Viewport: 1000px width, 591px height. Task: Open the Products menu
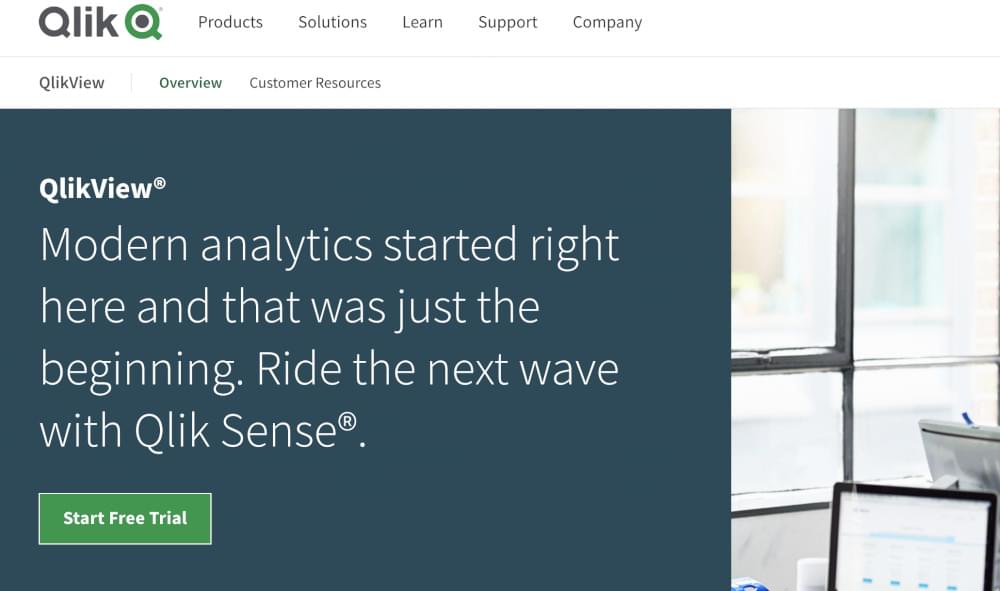230,22
